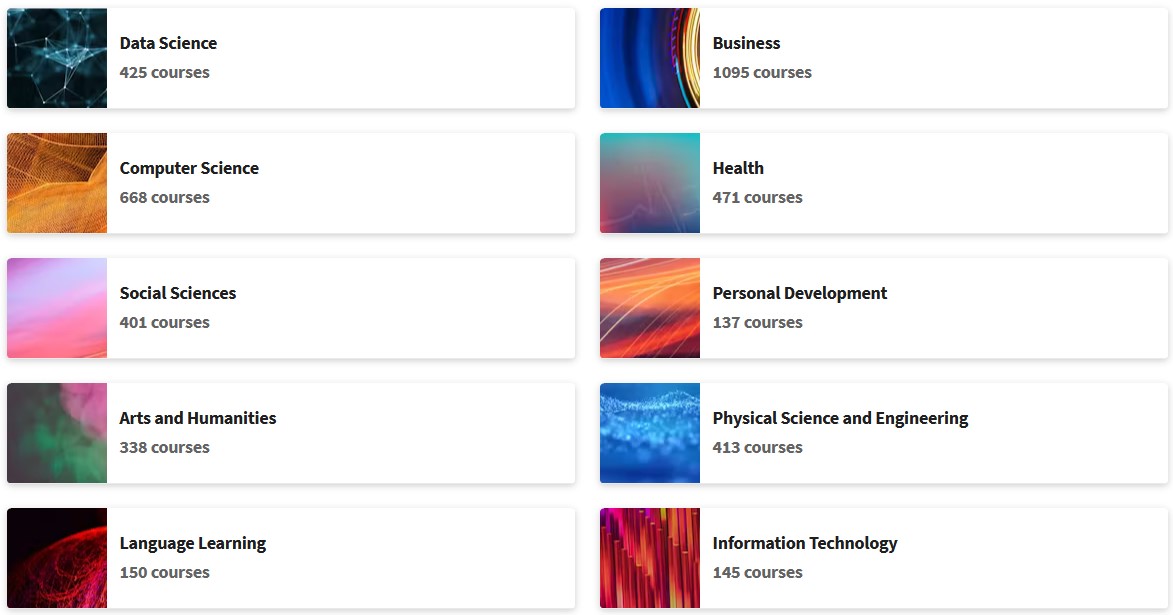This screenshot has width=1173, height=615.
Task: Click the 401 courses Social Sciences text
Action: [165, 322]
